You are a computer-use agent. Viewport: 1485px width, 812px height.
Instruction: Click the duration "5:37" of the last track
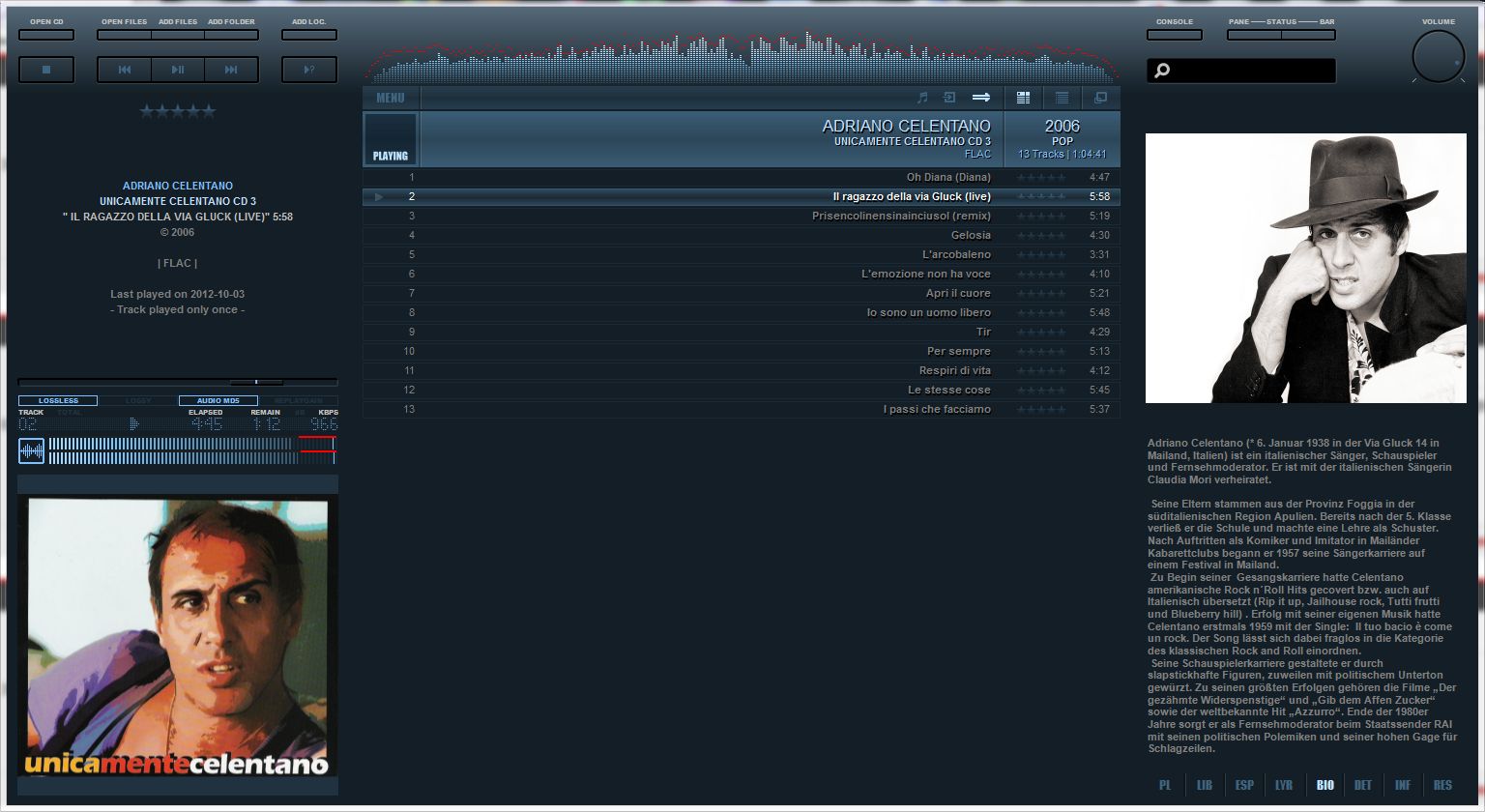pos(1099,410)
